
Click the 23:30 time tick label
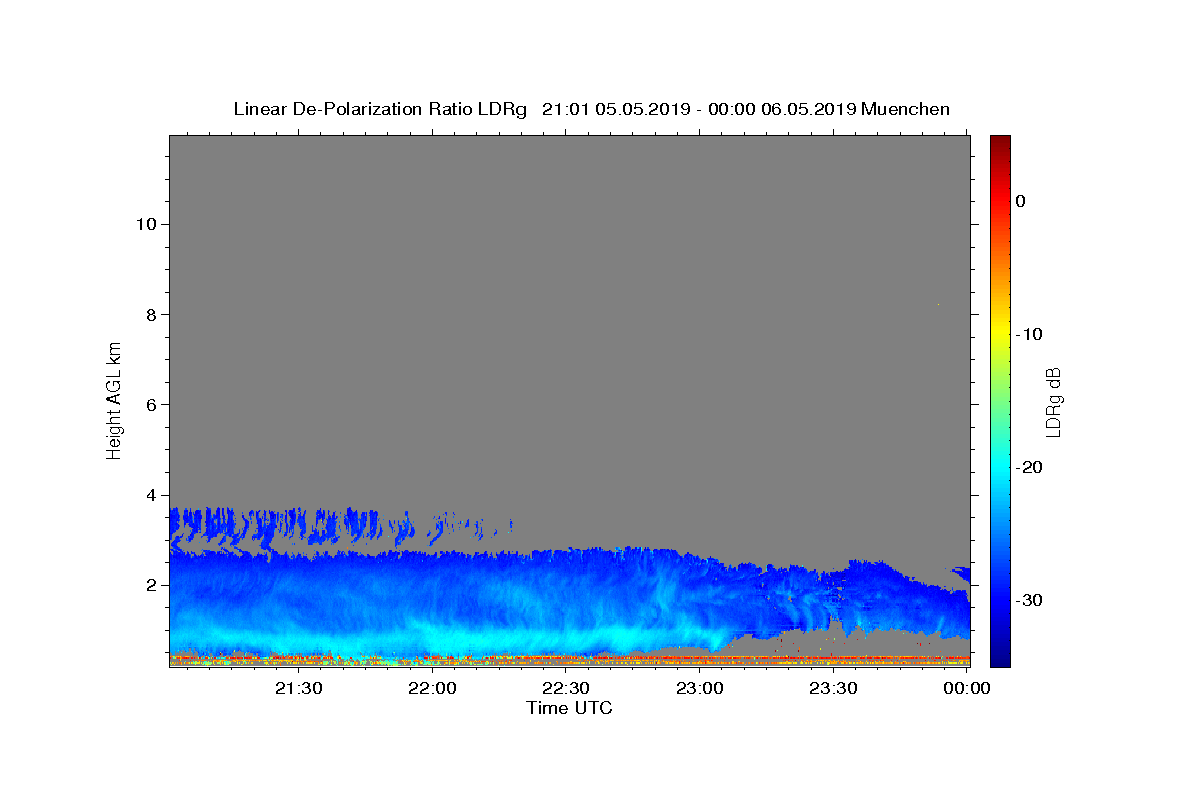pos(833,688)
